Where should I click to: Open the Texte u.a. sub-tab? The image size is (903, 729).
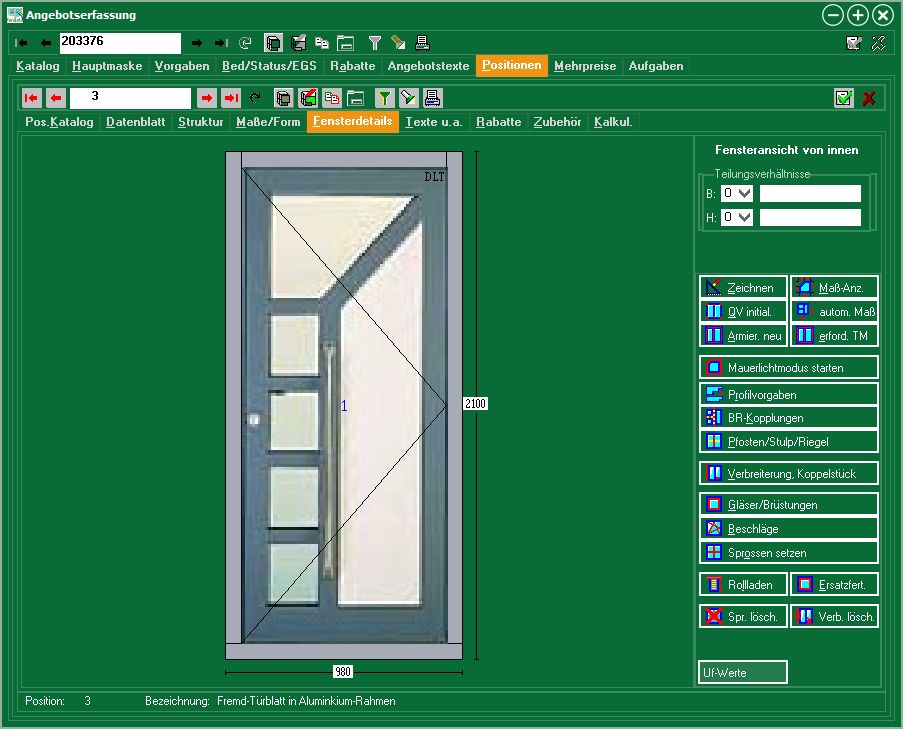coord(434,122)
